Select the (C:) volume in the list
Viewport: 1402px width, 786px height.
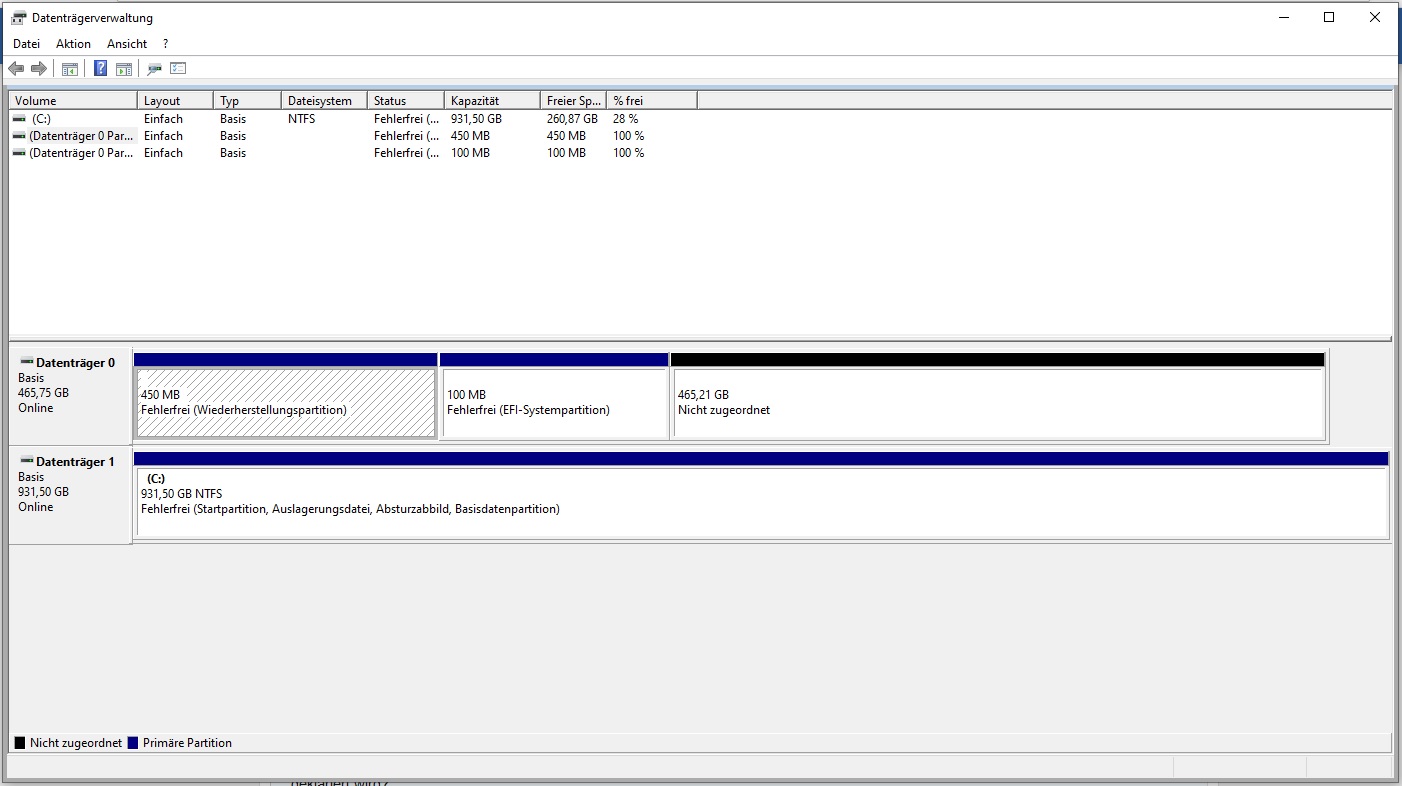click(x=42, y=119)
